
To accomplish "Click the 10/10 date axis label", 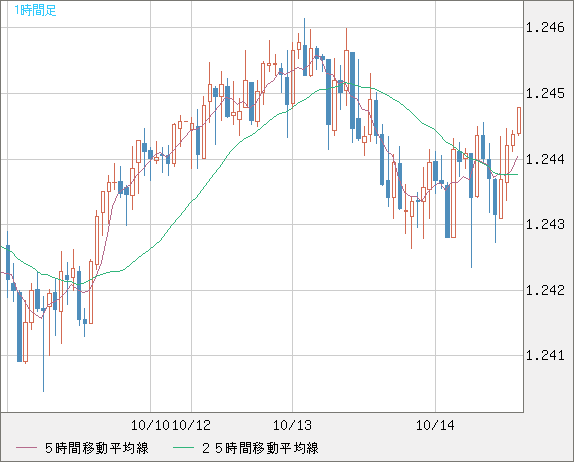I will tap(150, 425).
